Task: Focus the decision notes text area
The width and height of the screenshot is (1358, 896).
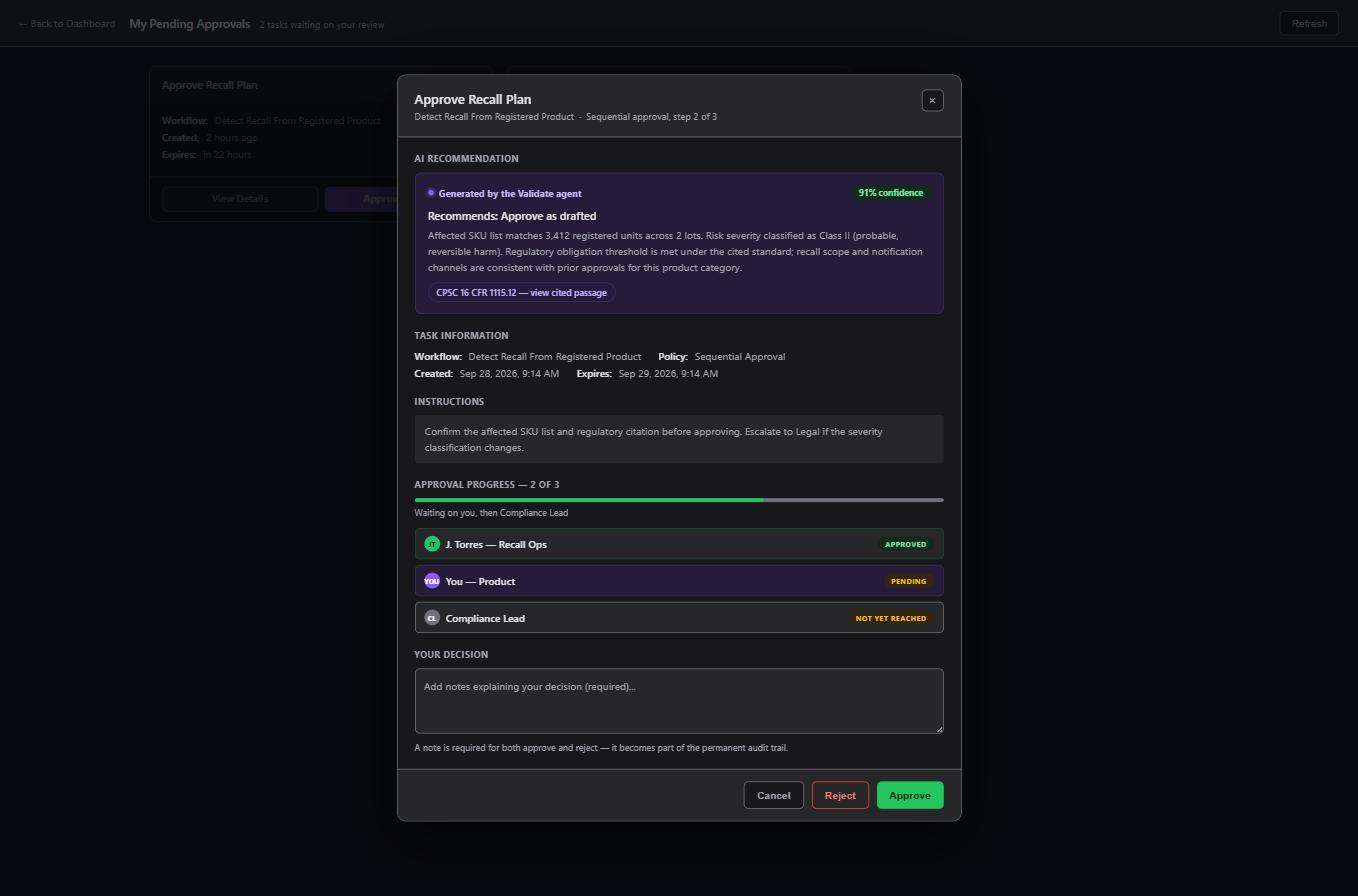Action: pyautogui.click(x=679, y=701)
